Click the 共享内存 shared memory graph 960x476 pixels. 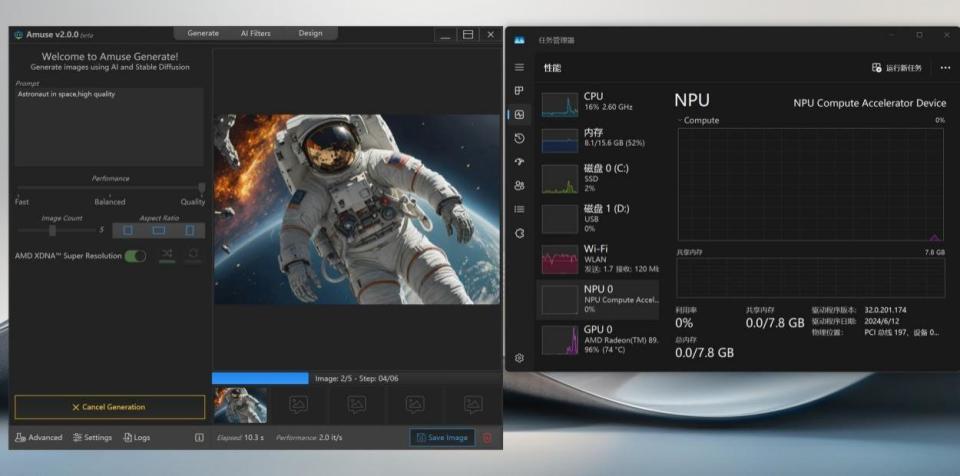[x=810, y=278]
